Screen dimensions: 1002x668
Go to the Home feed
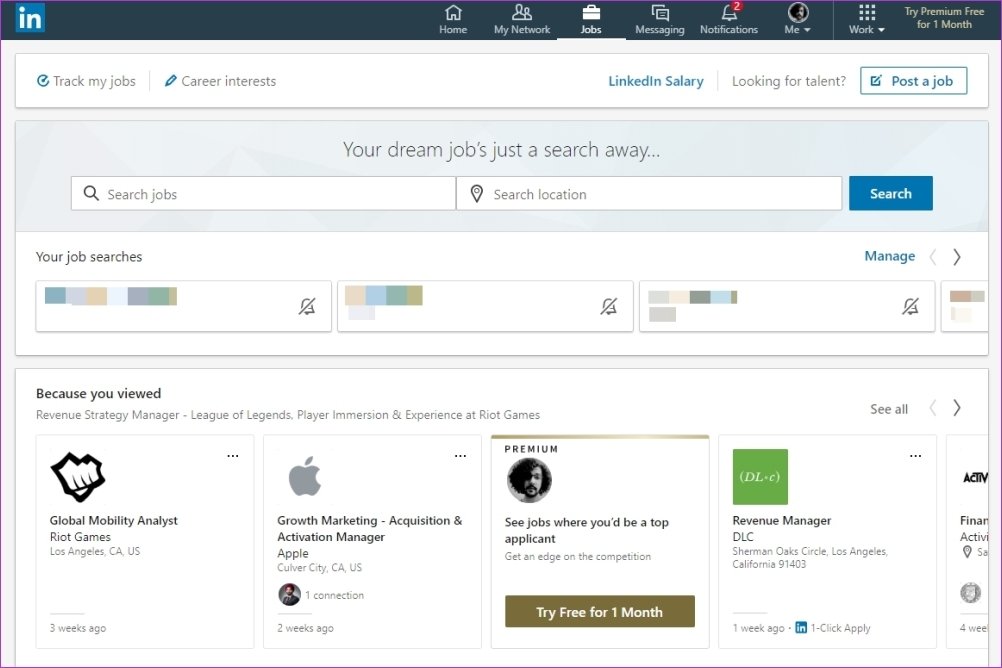point(453,20)
